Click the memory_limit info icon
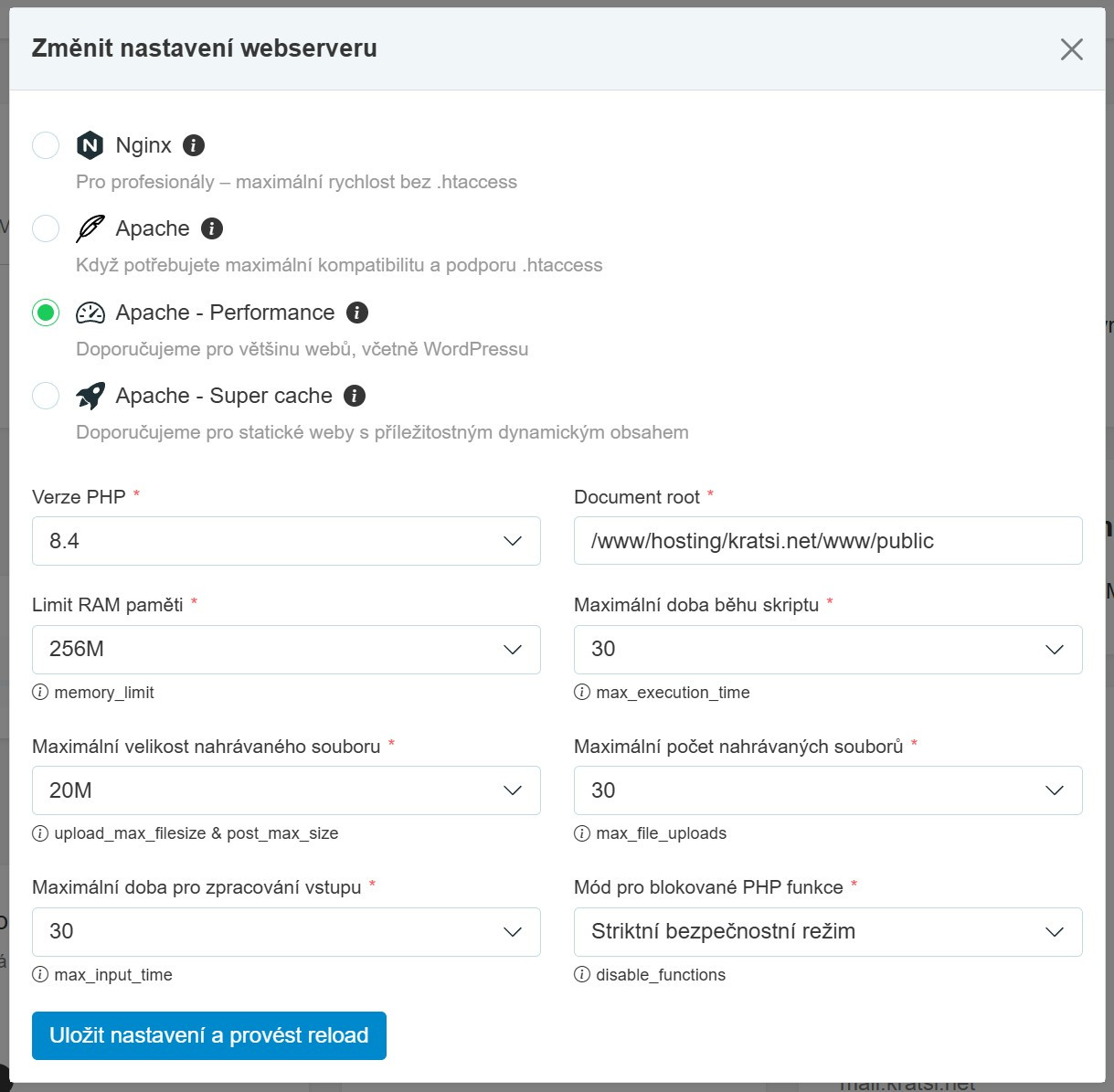This screenshot has width=1114, height=1092. point(40,693)
